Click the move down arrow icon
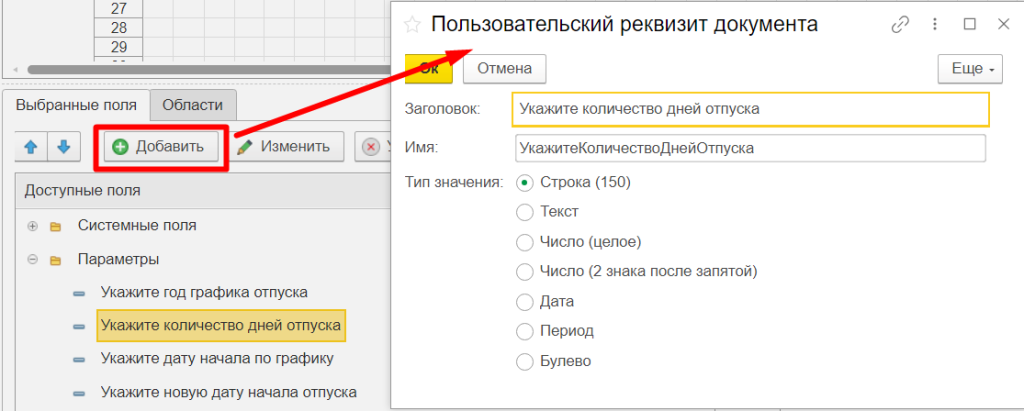 click(x=64, y=147)
